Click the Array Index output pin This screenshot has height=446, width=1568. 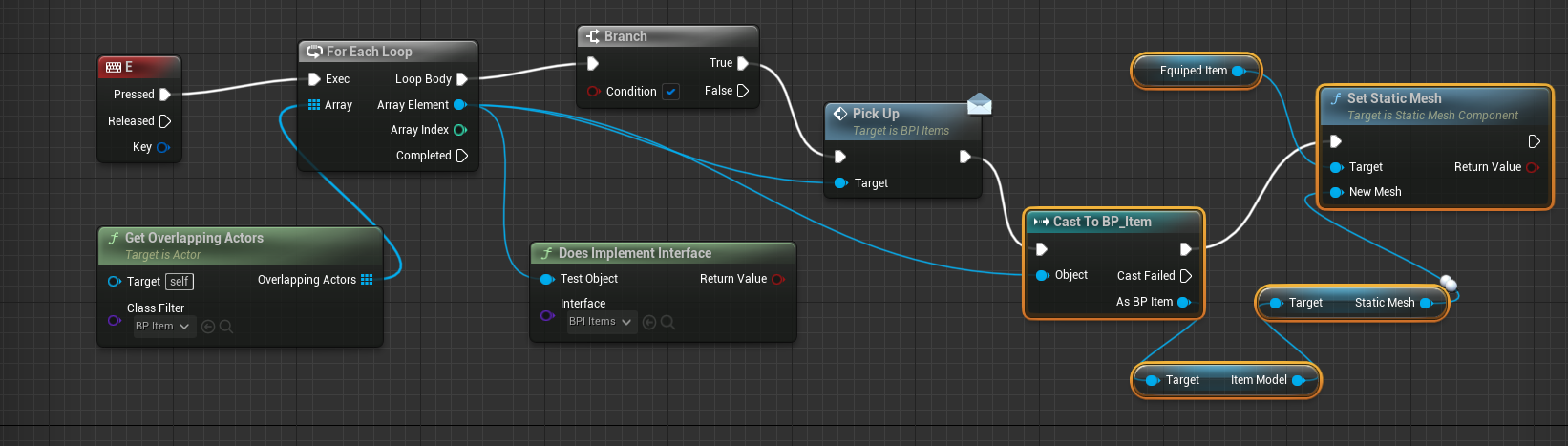(460, 130)
